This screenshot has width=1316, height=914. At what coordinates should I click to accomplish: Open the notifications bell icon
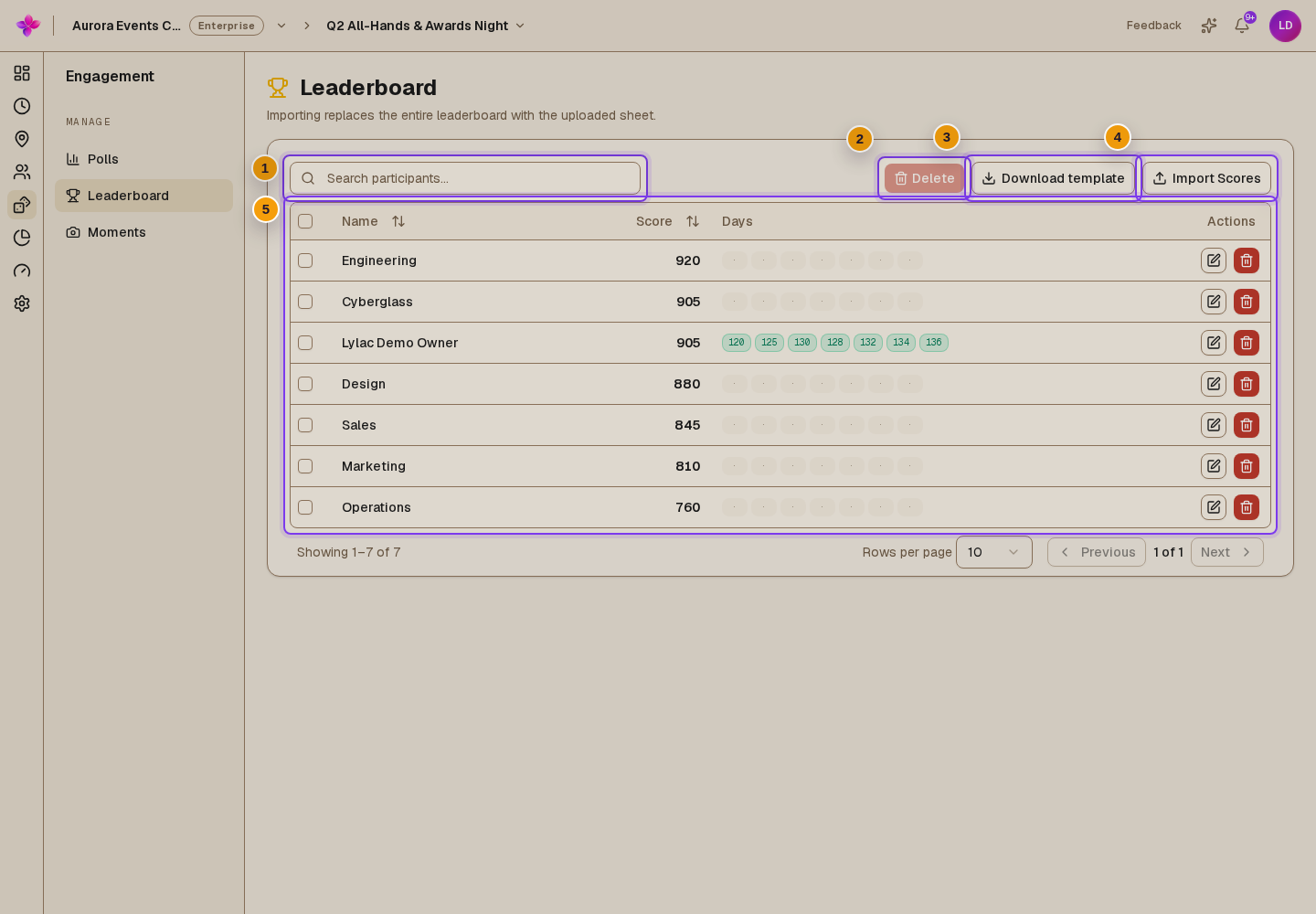tap(1242, 26)
